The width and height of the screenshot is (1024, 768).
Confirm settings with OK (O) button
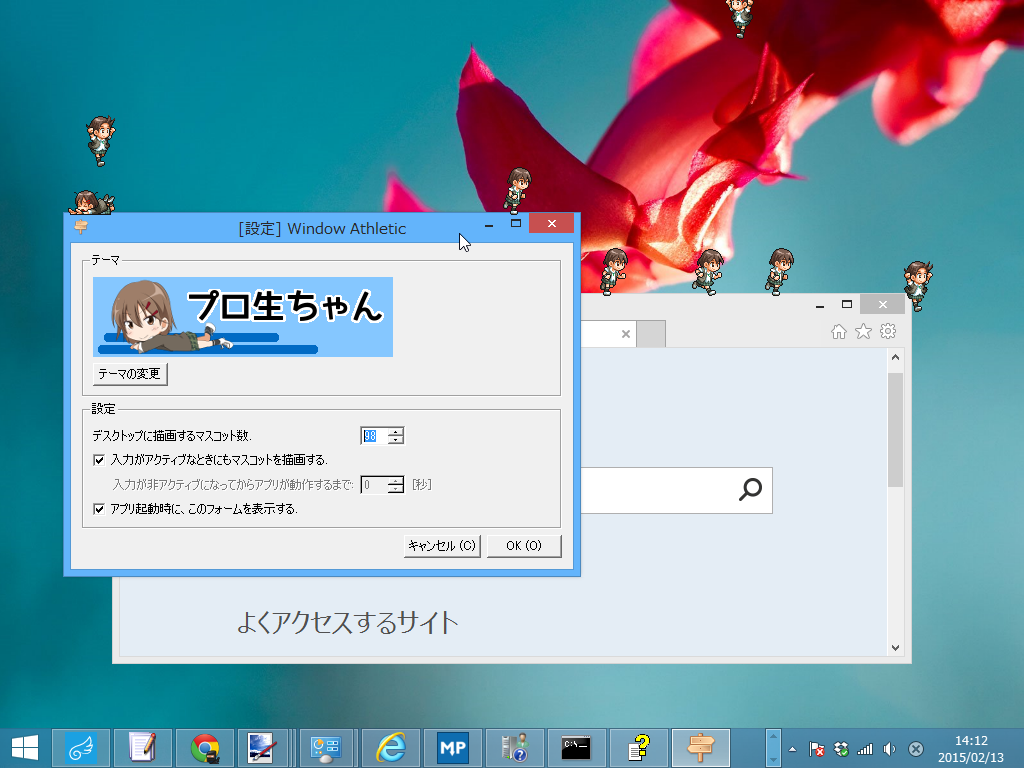click(x=524, y=545)
